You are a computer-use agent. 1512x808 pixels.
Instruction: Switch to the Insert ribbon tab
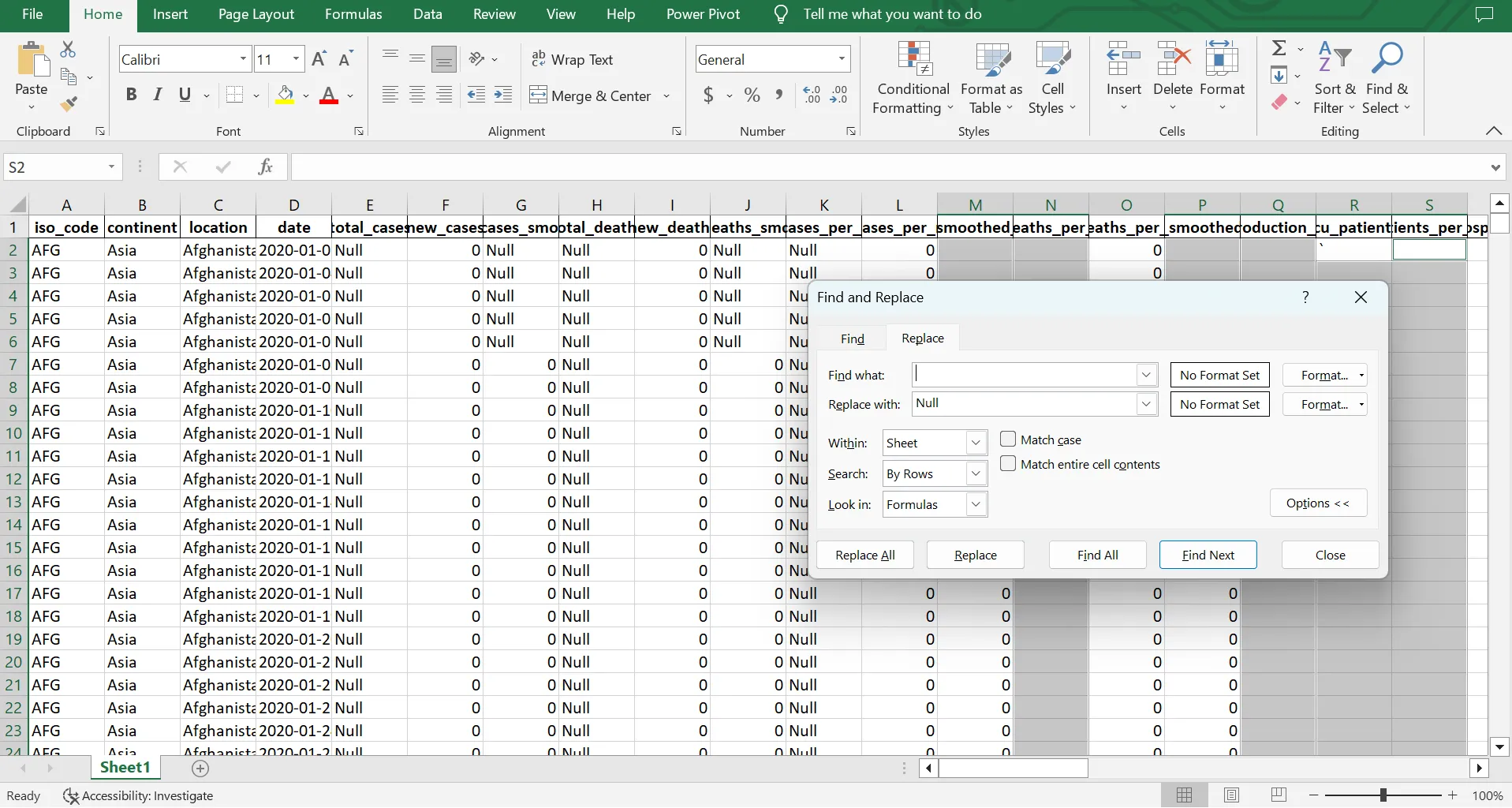170,14
